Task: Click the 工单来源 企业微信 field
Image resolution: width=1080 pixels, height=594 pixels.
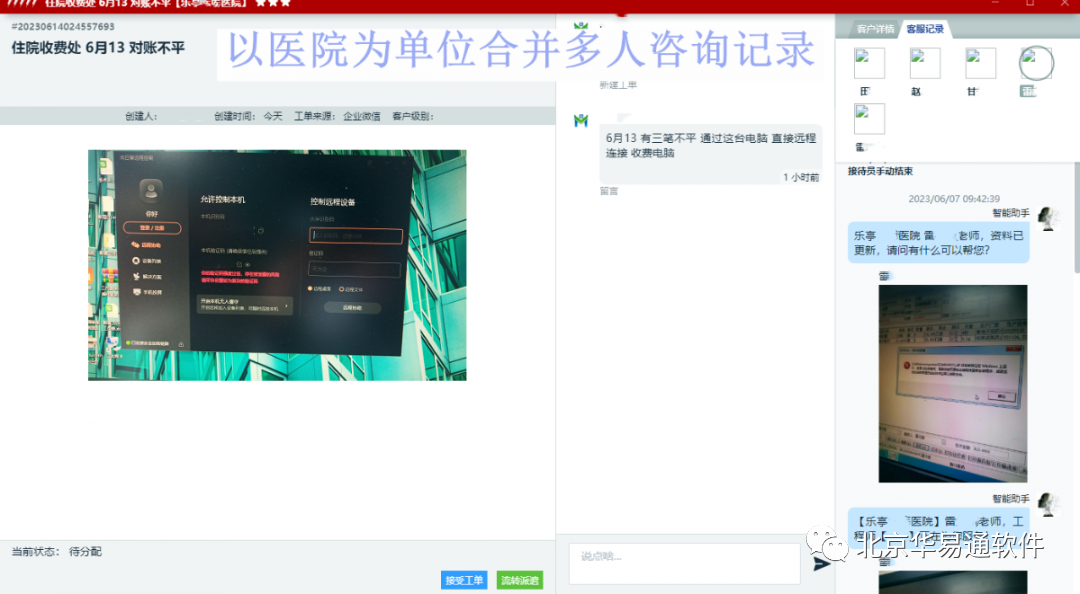Action: pyautogui.click(x=338, y=116)
